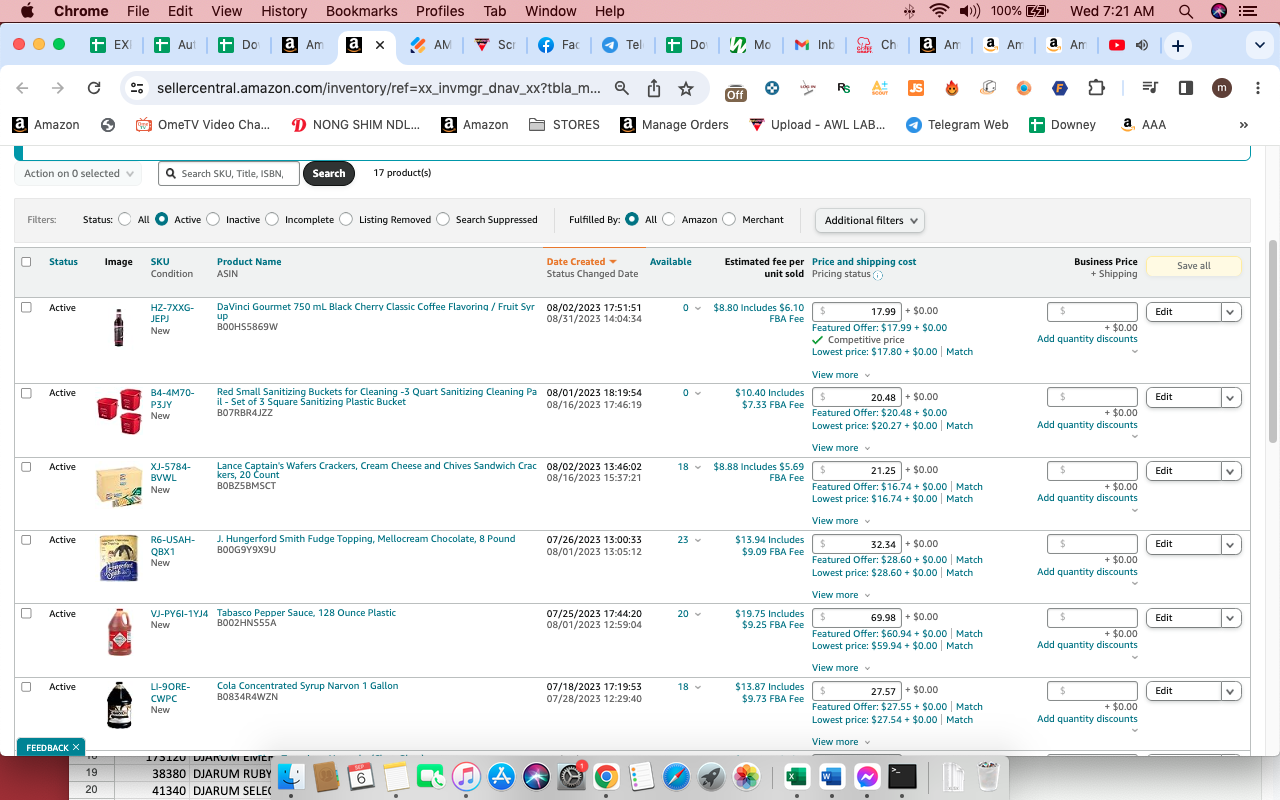This screenshot has height=800, width=1280.
Task: Open Photos from the Dock
Action: click(x=747, y=776)
